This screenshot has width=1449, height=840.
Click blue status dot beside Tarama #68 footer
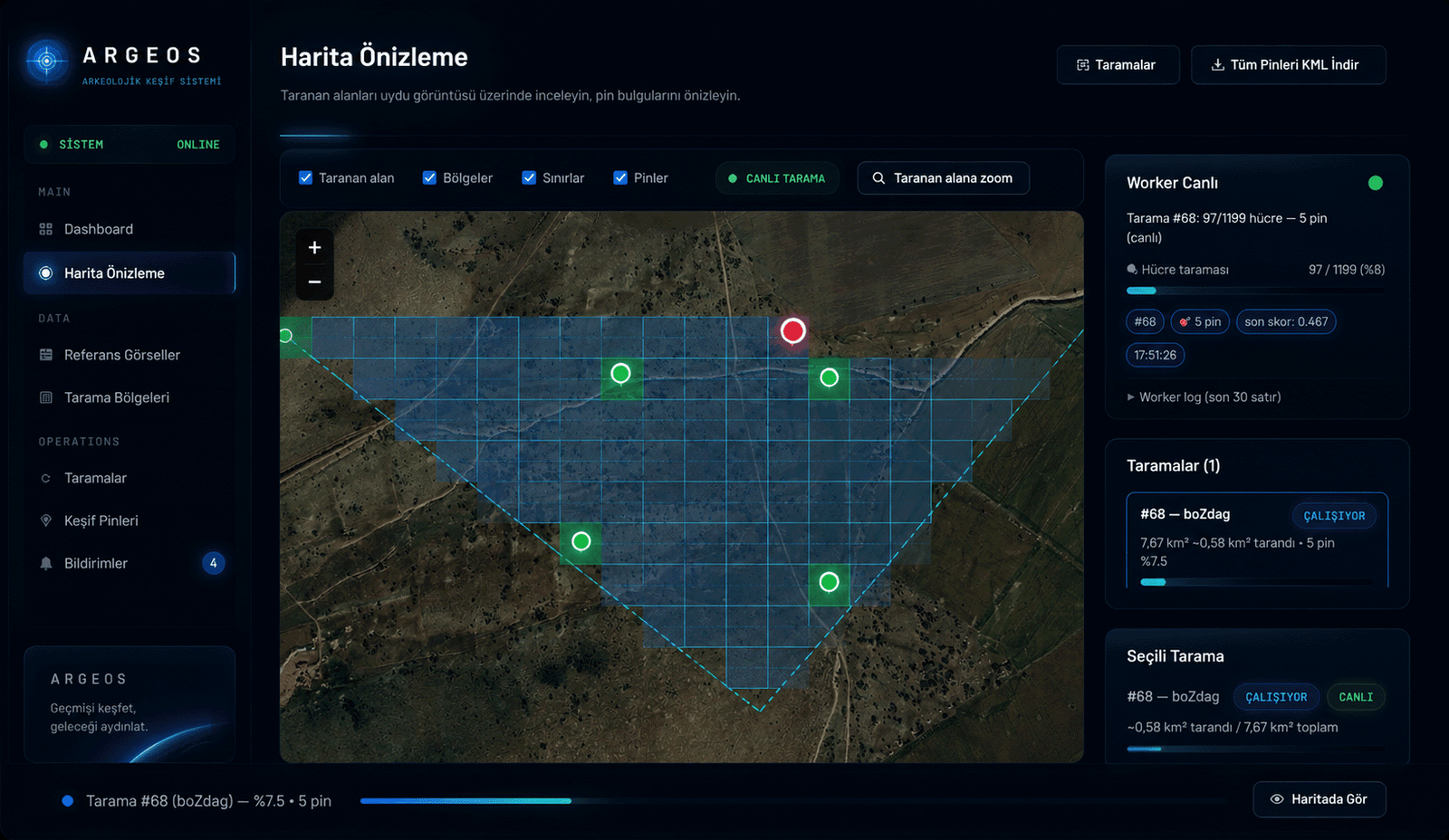pos(67,801)
